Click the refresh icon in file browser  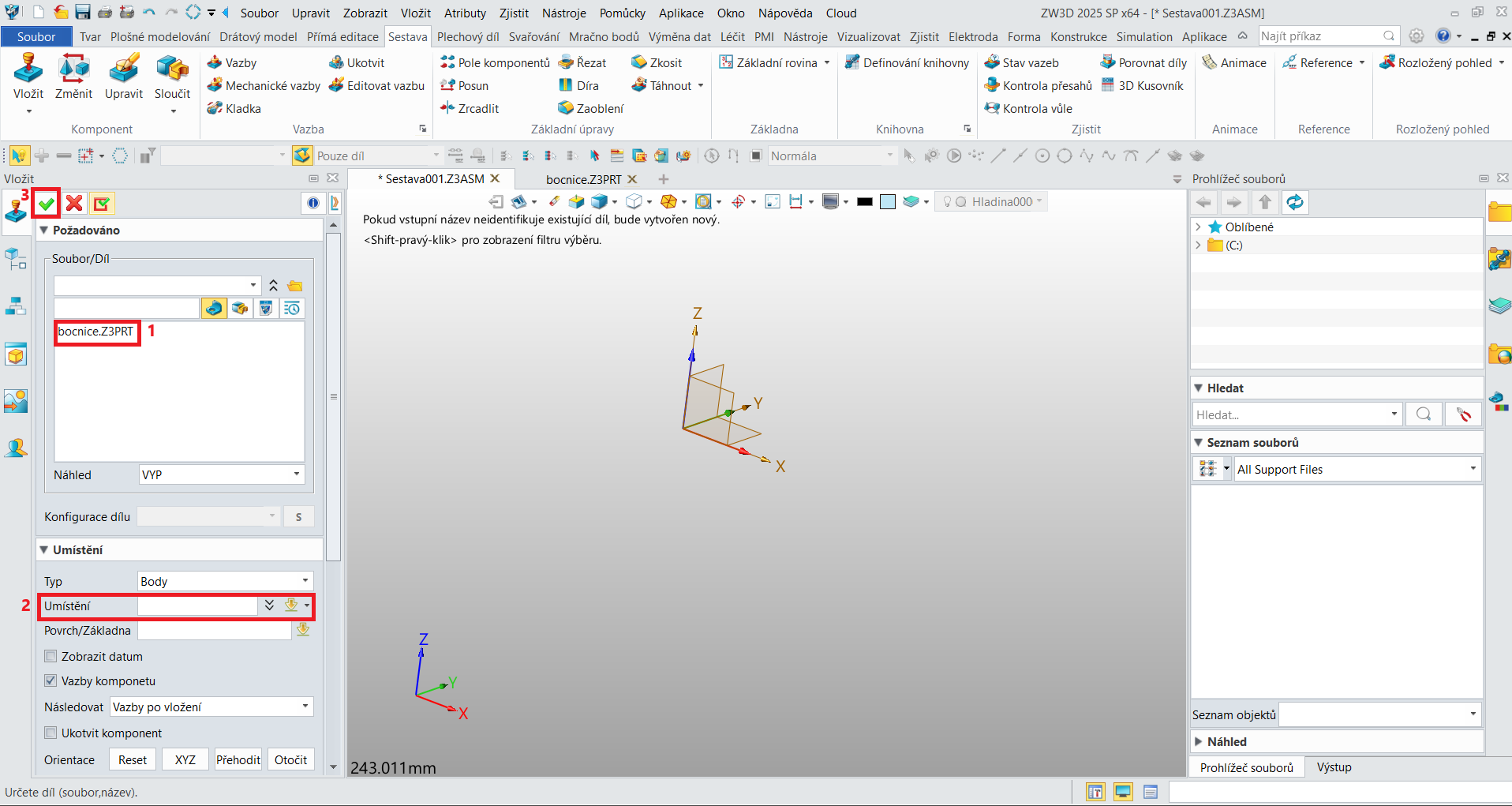(x=1294, y=202)
